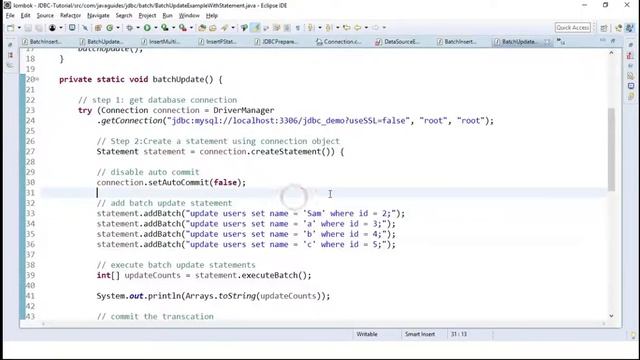Open dropdown arrow next to External Tools
Viewport: 640px width, 360px height.
pos(191,28)
